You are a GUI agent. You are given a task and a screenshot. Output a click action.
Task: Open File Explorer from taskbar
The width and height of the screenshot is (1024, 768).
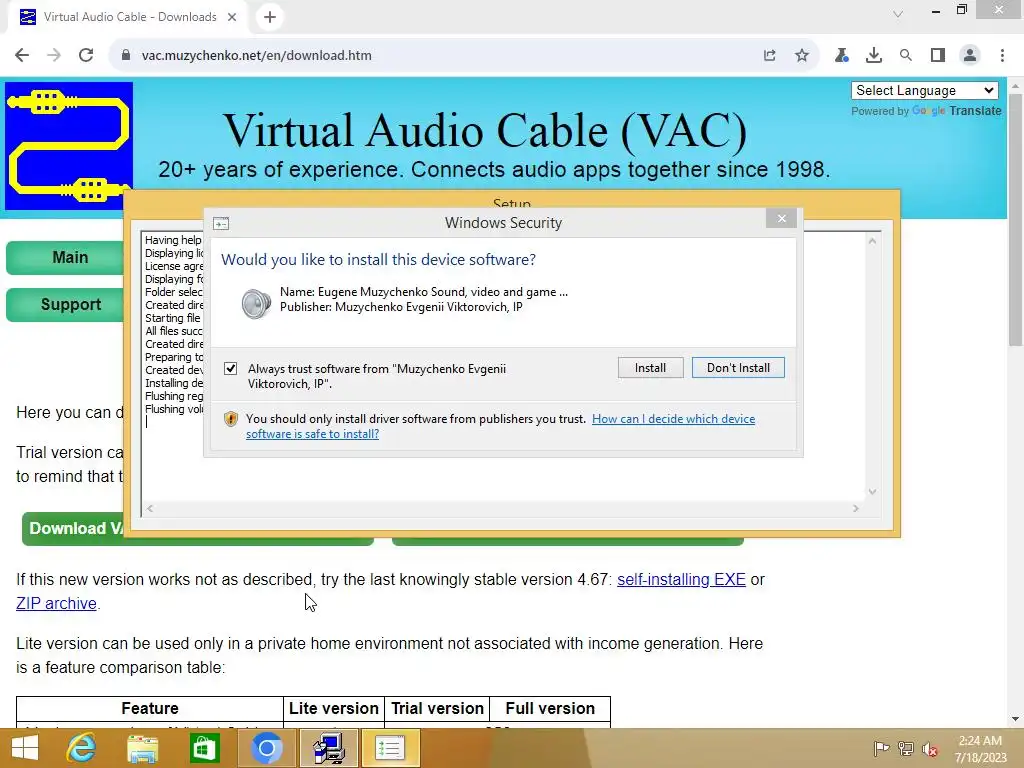coord(142,748)
